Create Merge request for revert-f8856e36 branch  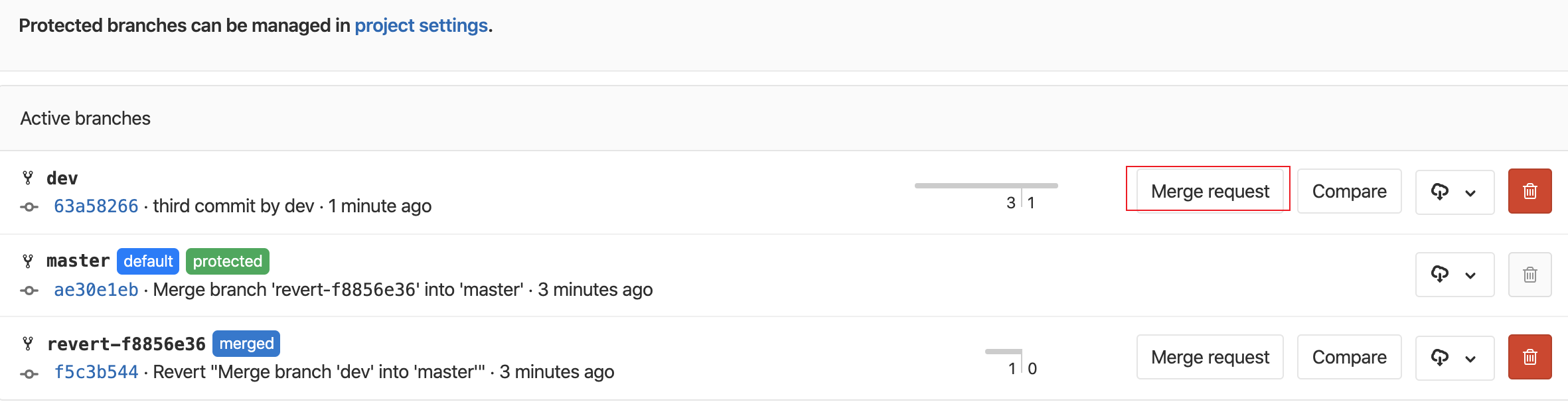point(1210,357)
